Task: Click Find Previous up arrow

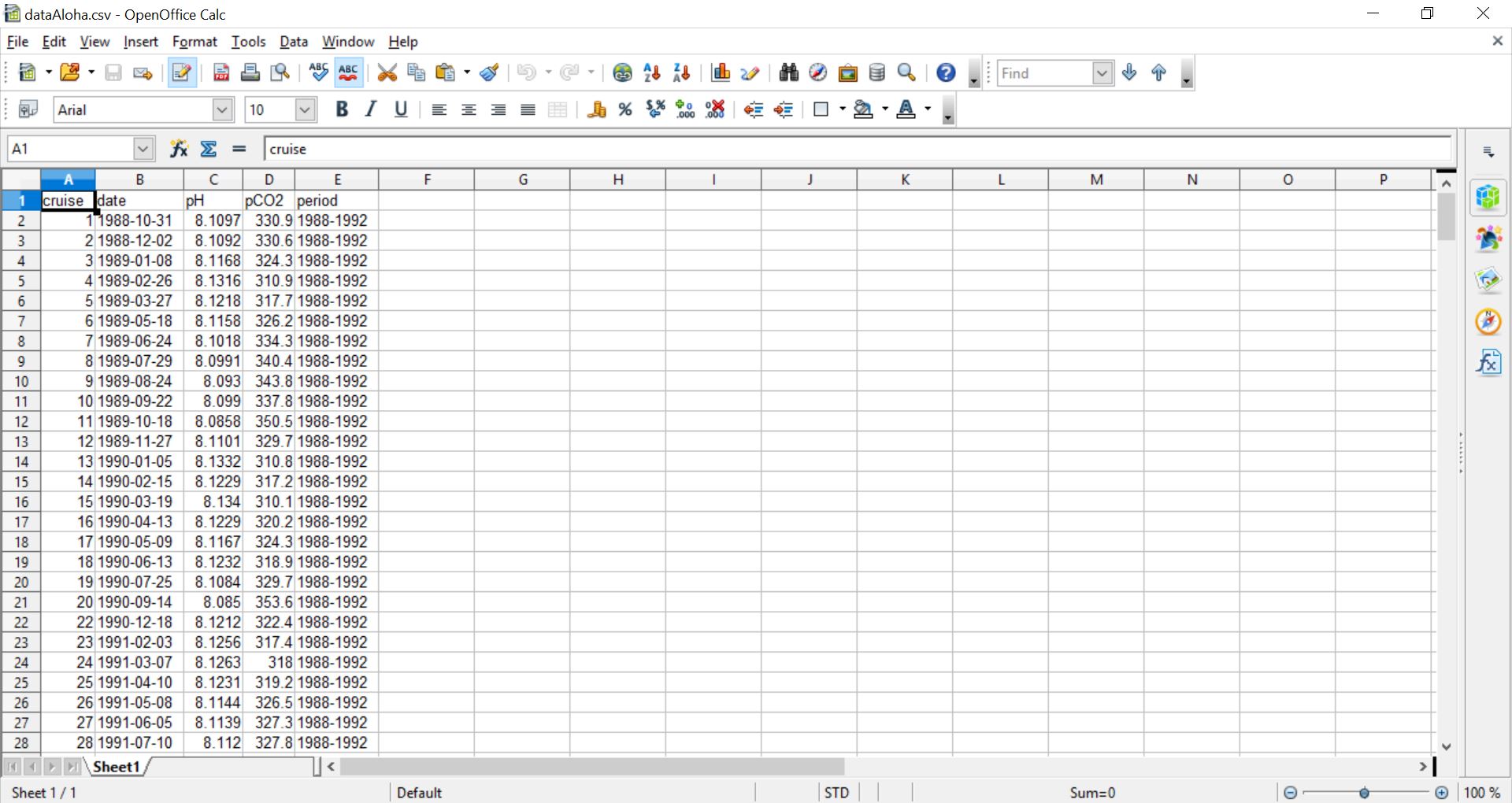Action: (x=1158, y=72)
